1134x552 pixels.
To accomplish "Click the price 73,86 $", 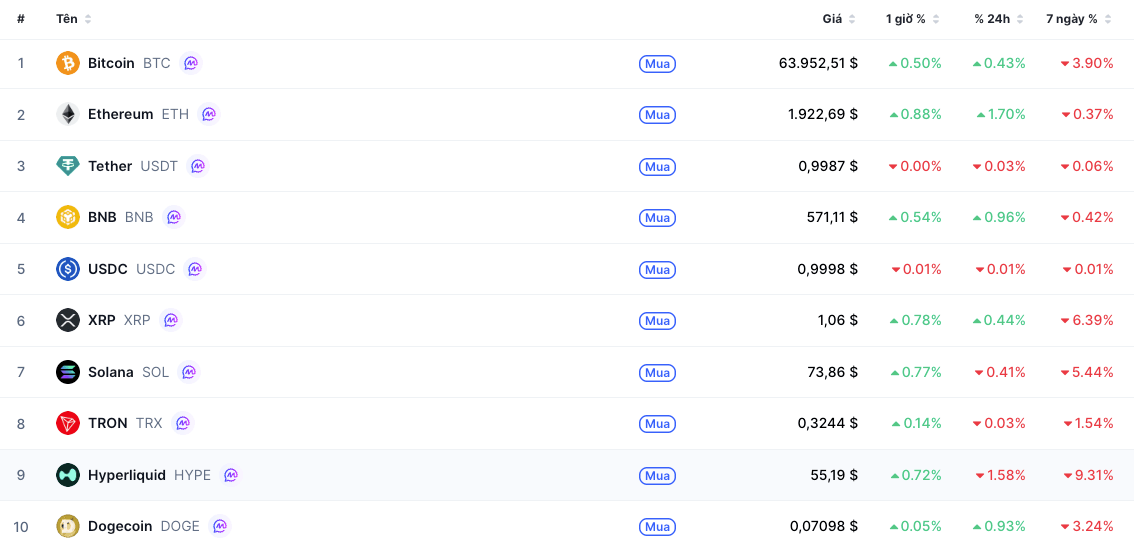I will (x=832, y=372).
